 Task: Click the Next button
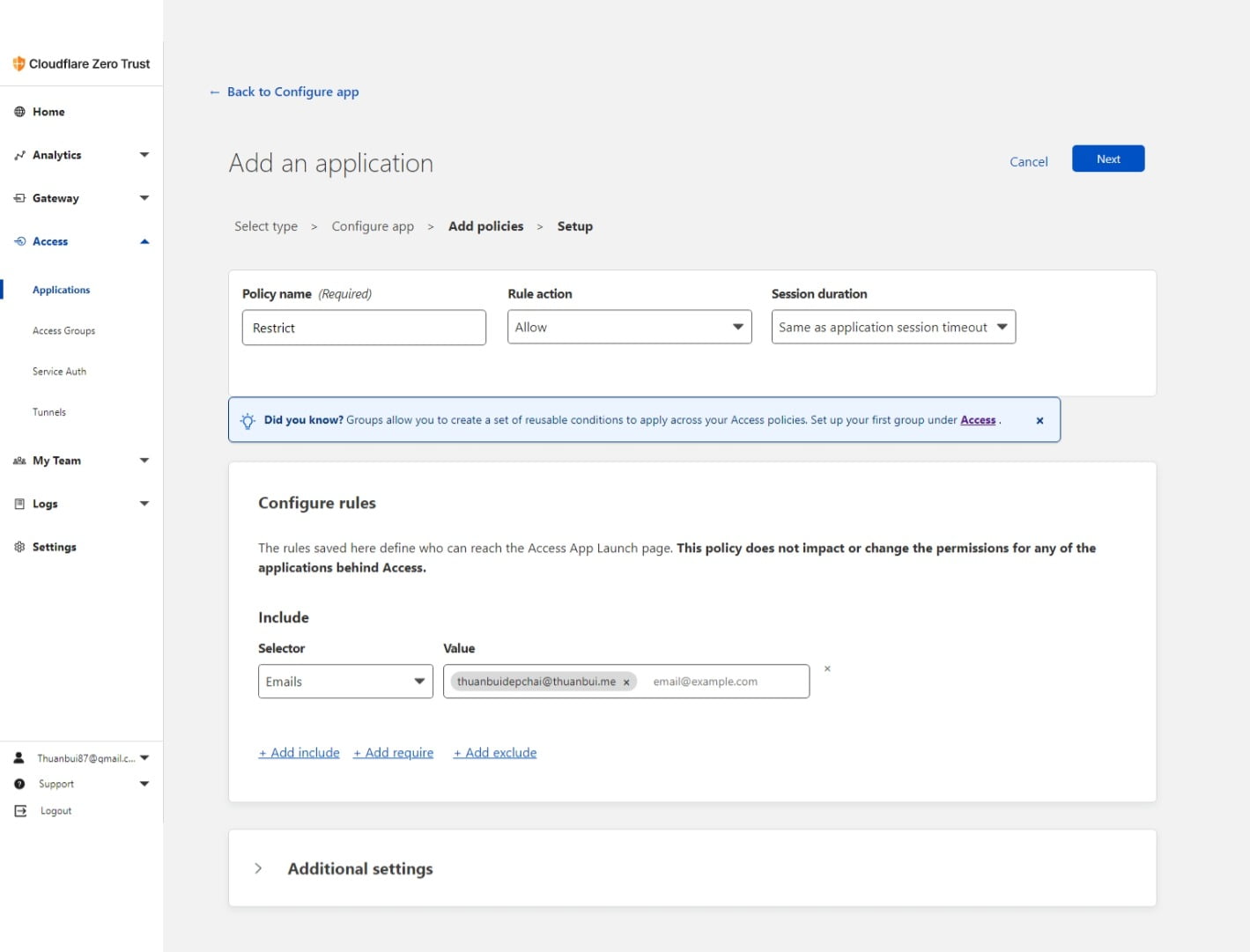click(1107, 159)
